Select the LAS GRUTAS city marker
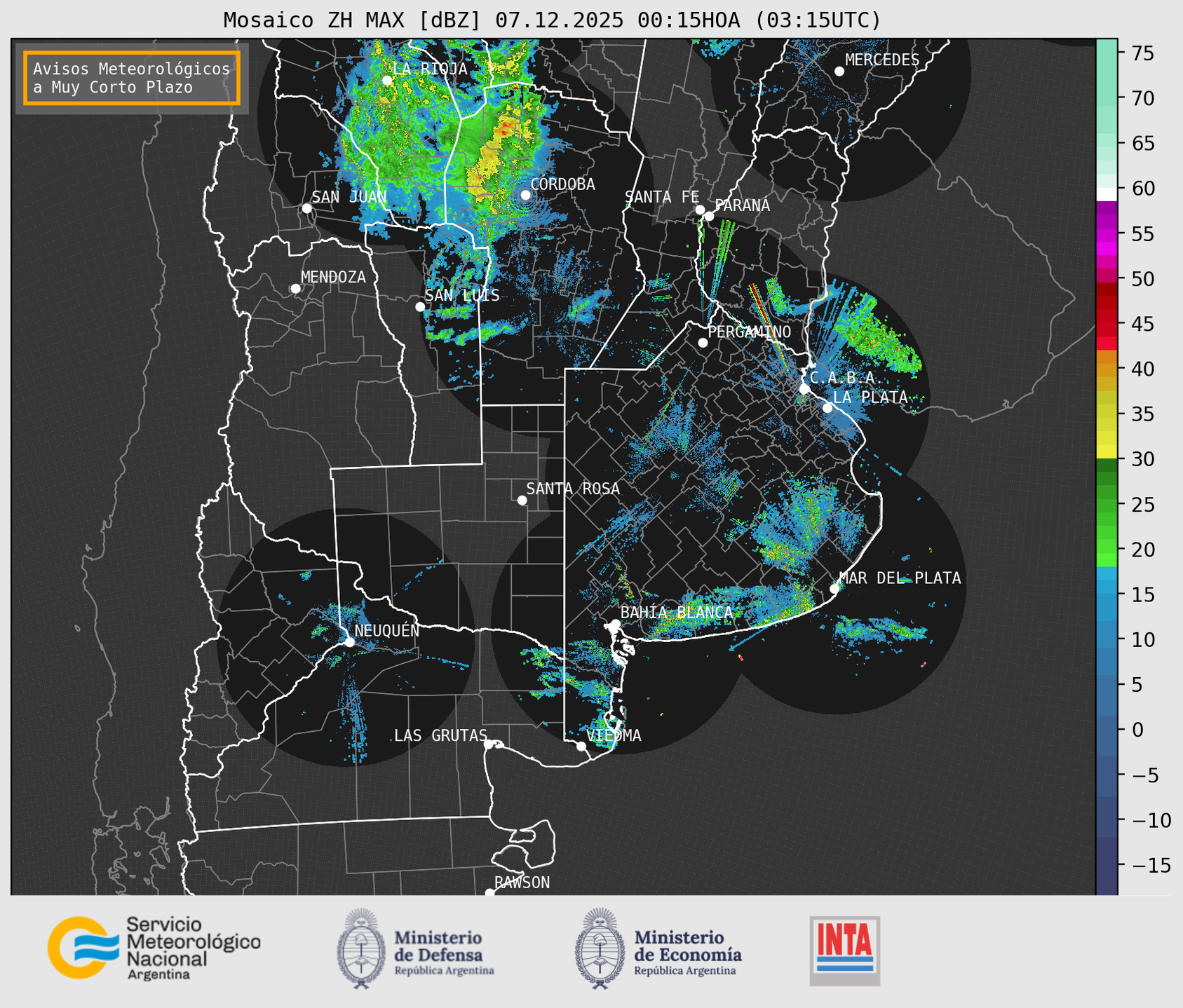The width and height of the screenshot is (1183, 1008). pos(489,744)
